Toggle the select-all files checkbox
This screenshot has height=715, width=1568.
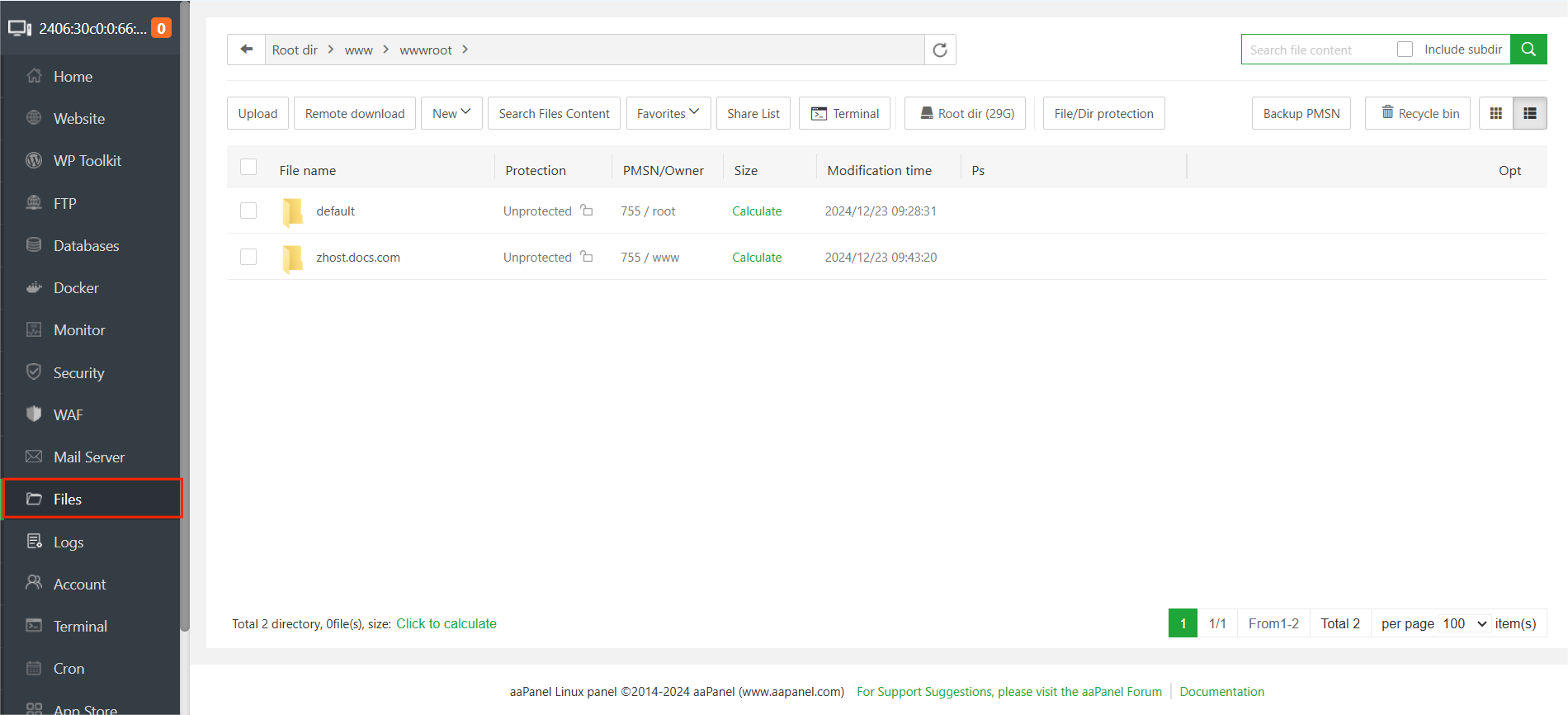coord(248,168)
